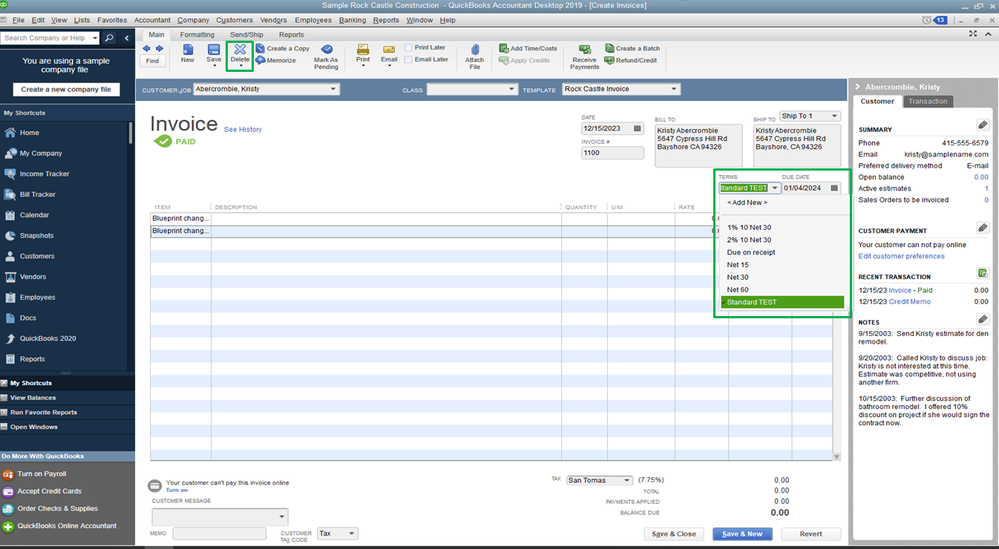Open the San Tomas tax dropdown
The image size is (999, 549).
[x=627, y=480]
